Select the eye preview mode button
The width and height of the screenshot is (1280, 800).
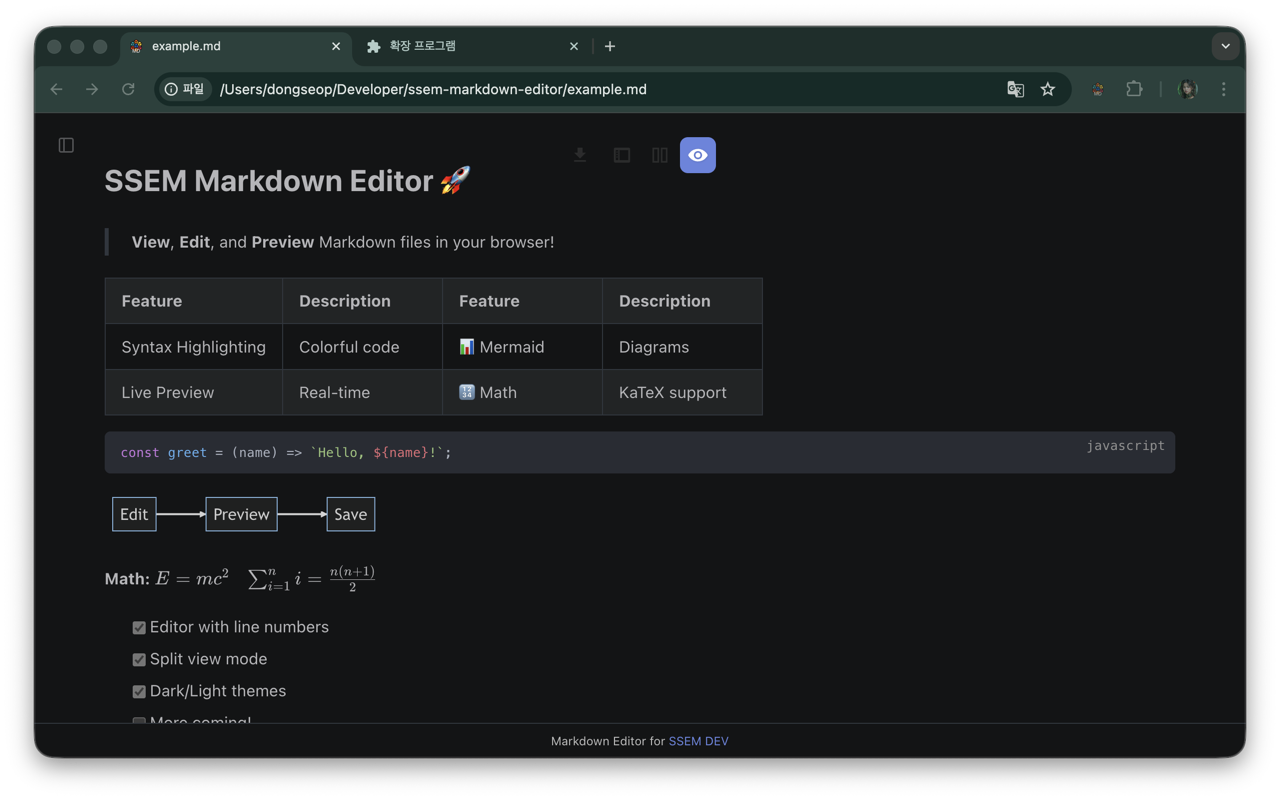click(x=698, y=155)
